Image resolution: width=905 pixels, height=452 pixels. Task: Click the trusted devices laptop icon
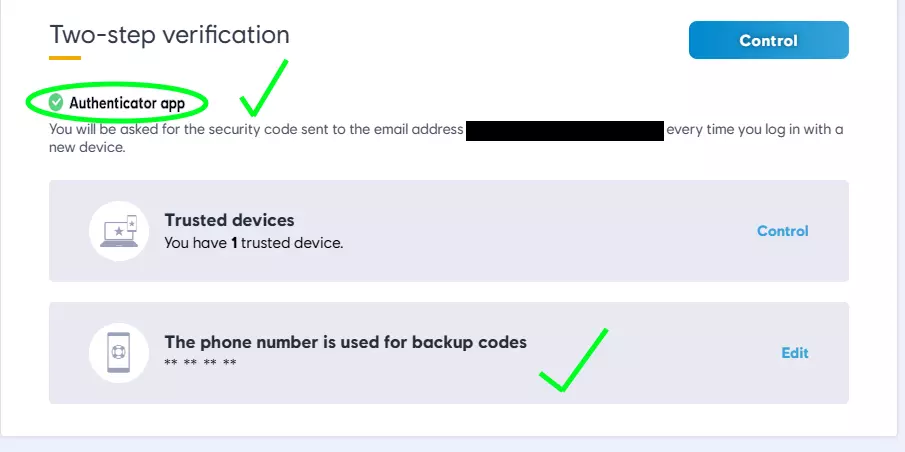click(x=119, y=231)
